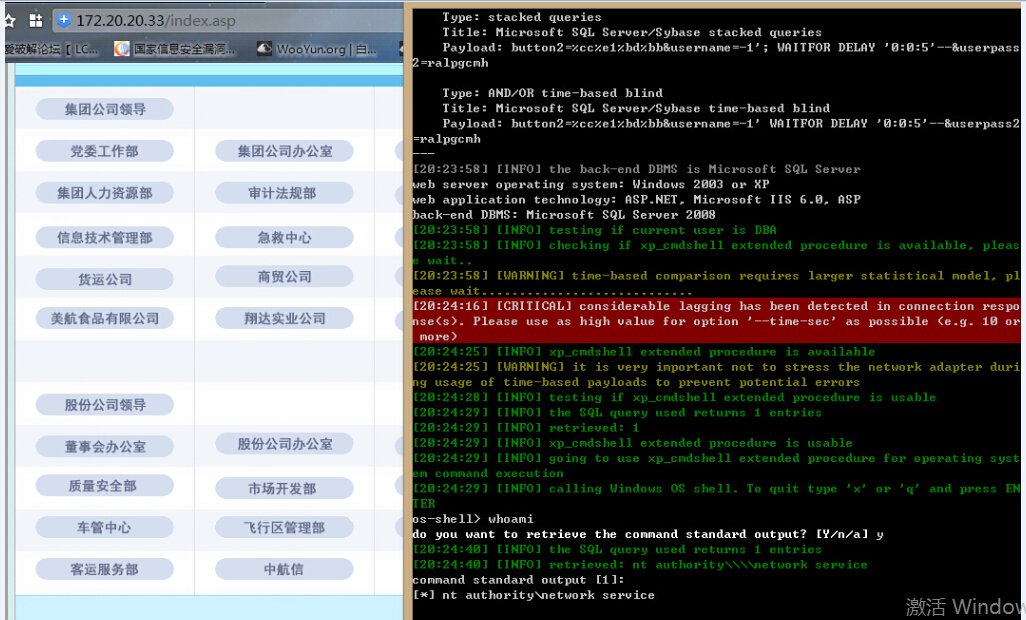Open the 翔达实业公司 button
Viewport: 1026px width, 620px height.
coord(285,319)
